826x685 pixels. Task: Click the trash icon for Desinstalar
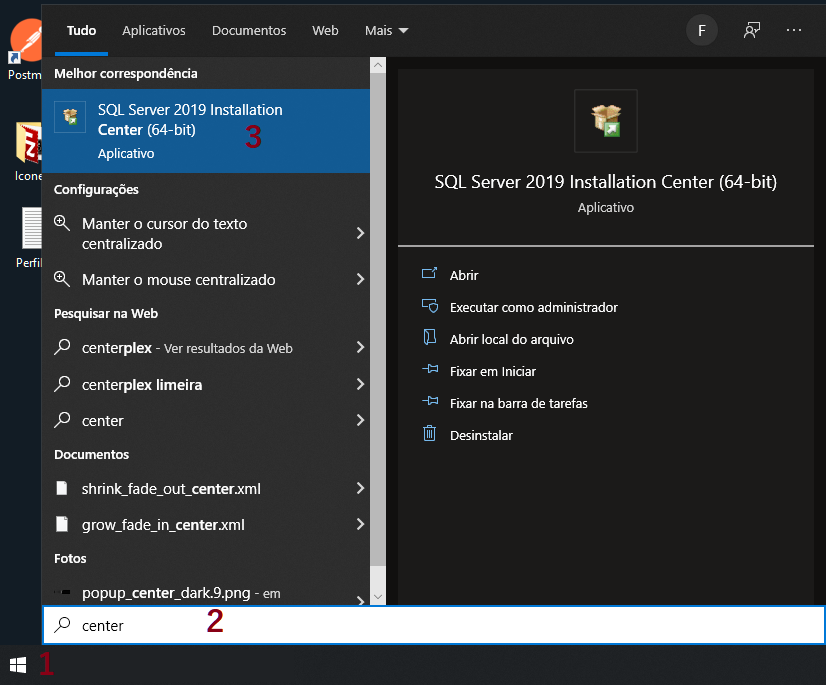point(429,434)
